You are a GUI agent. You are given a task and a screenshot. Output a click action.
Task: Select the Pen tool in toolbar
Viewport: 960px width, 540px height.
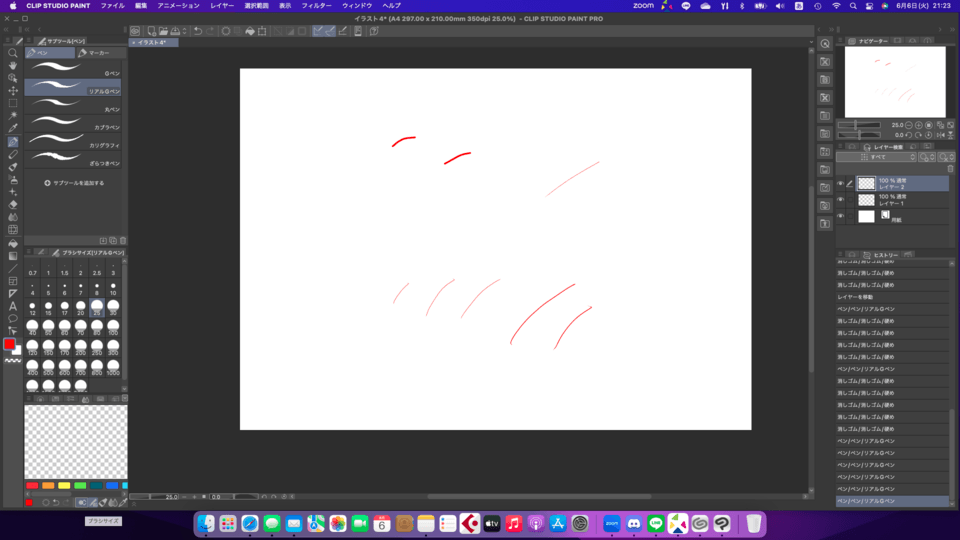click(x=12, y=141)
